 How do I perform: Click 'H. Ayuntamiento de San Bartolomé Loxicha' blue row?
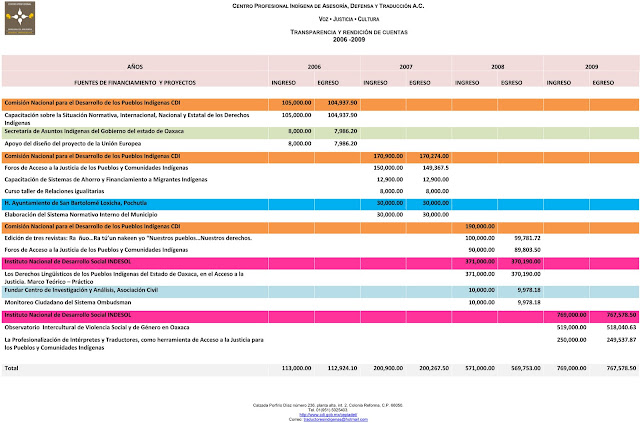point(320,204)
